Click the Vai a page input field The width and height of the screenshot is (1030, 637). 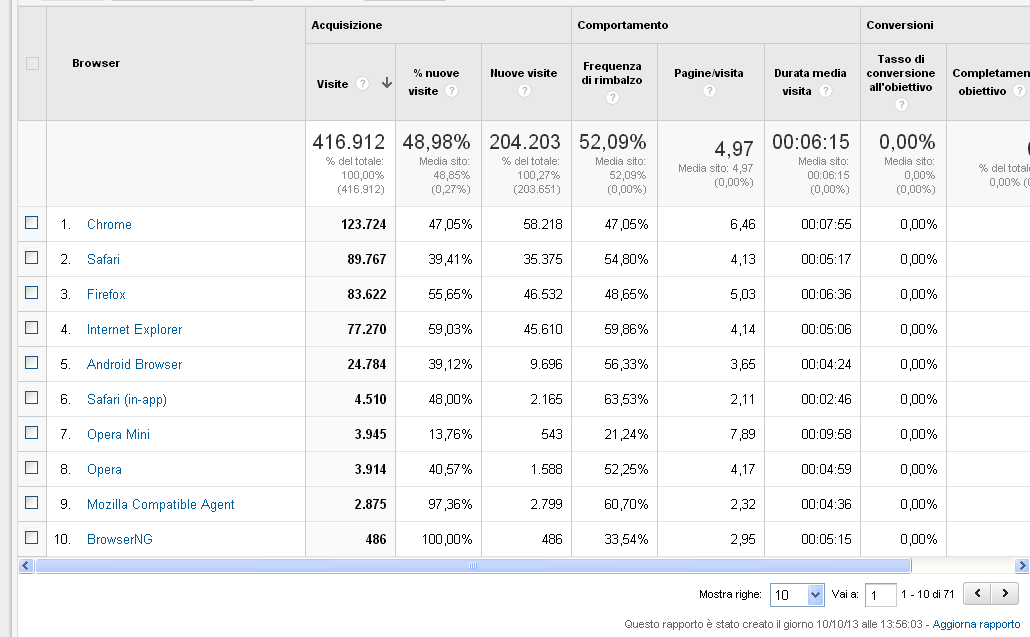coord(880,595)
